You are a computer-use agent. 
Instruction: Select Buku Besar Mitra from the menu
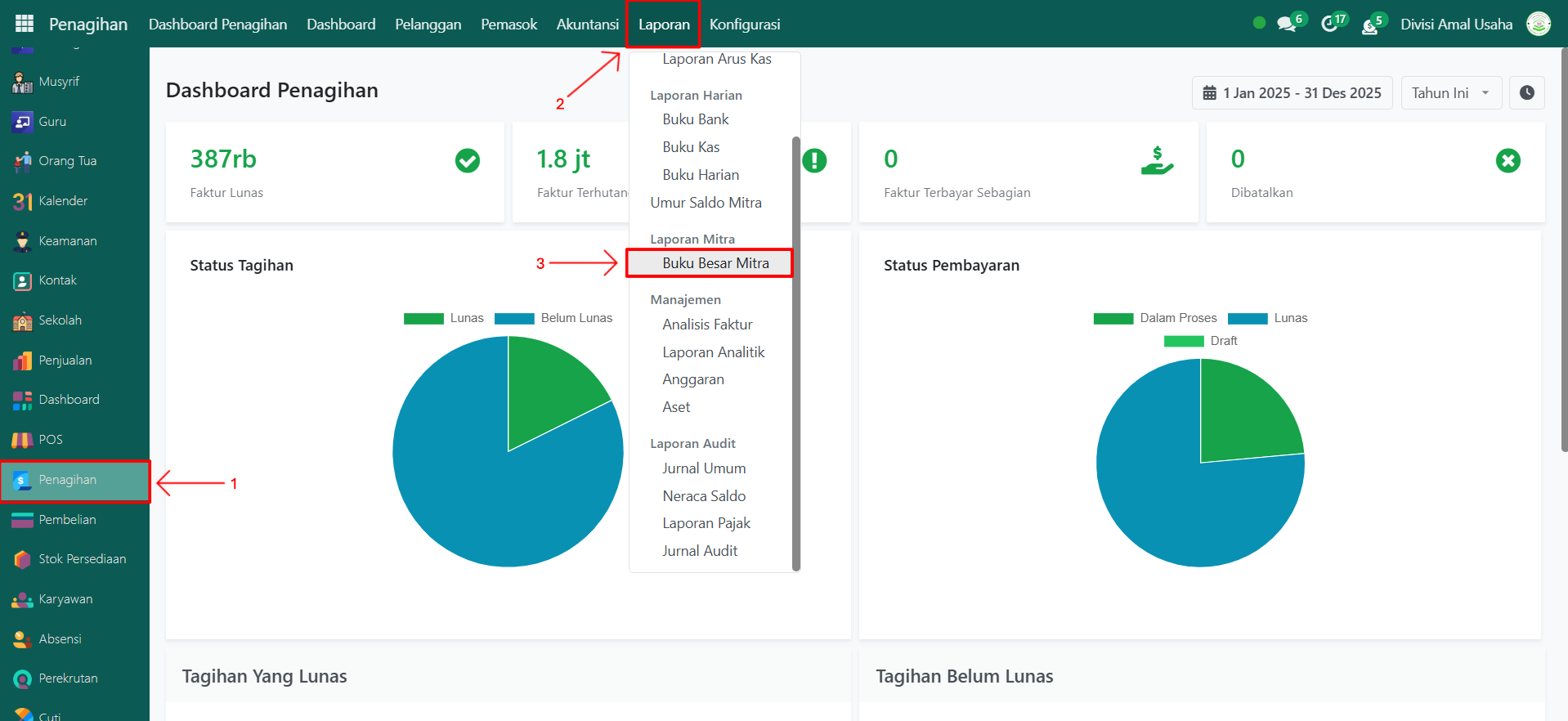point(715,263)
